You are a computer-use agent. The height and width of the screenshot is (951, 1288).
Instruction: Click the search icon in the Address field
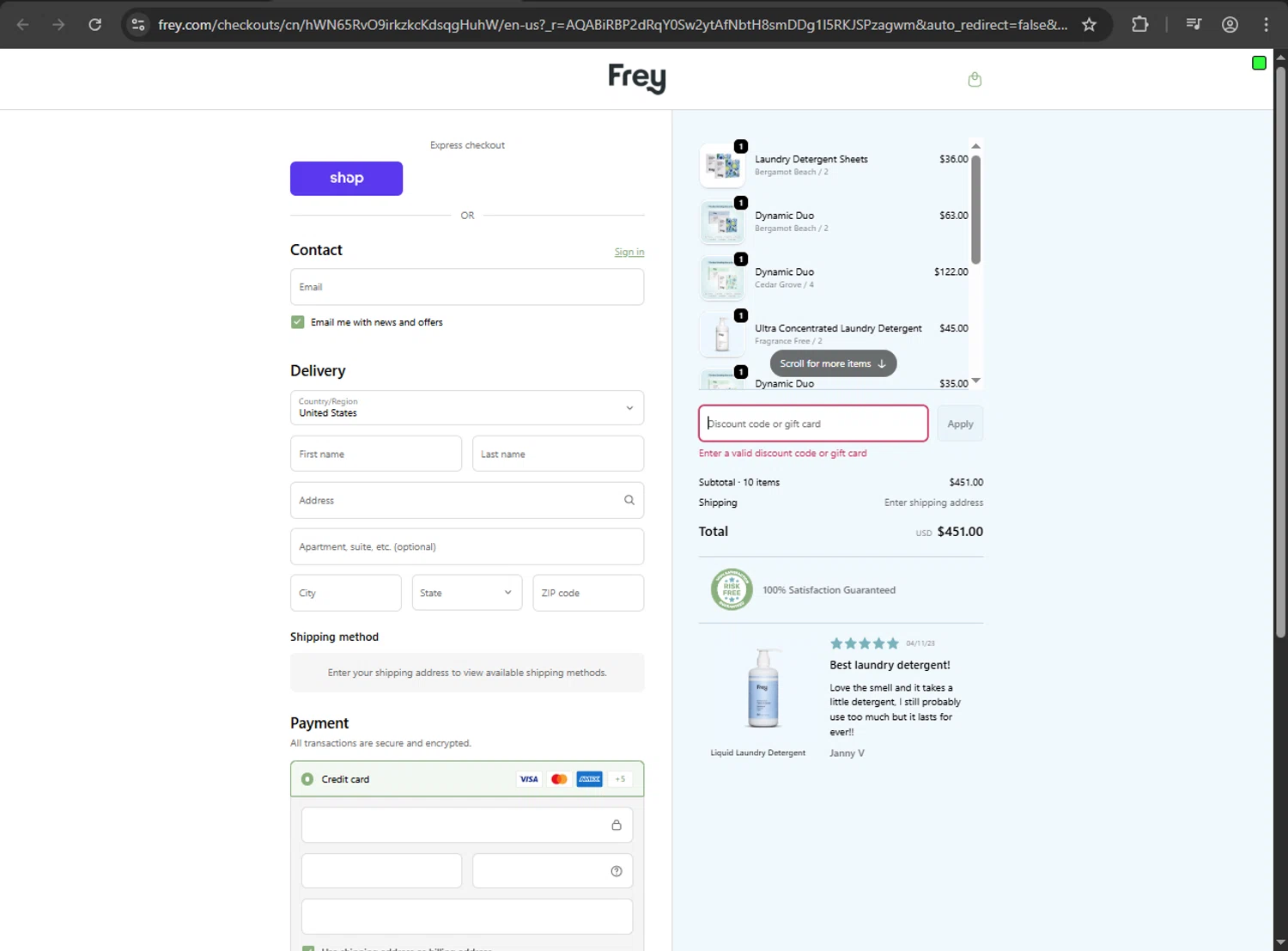(x=629, y=500)
